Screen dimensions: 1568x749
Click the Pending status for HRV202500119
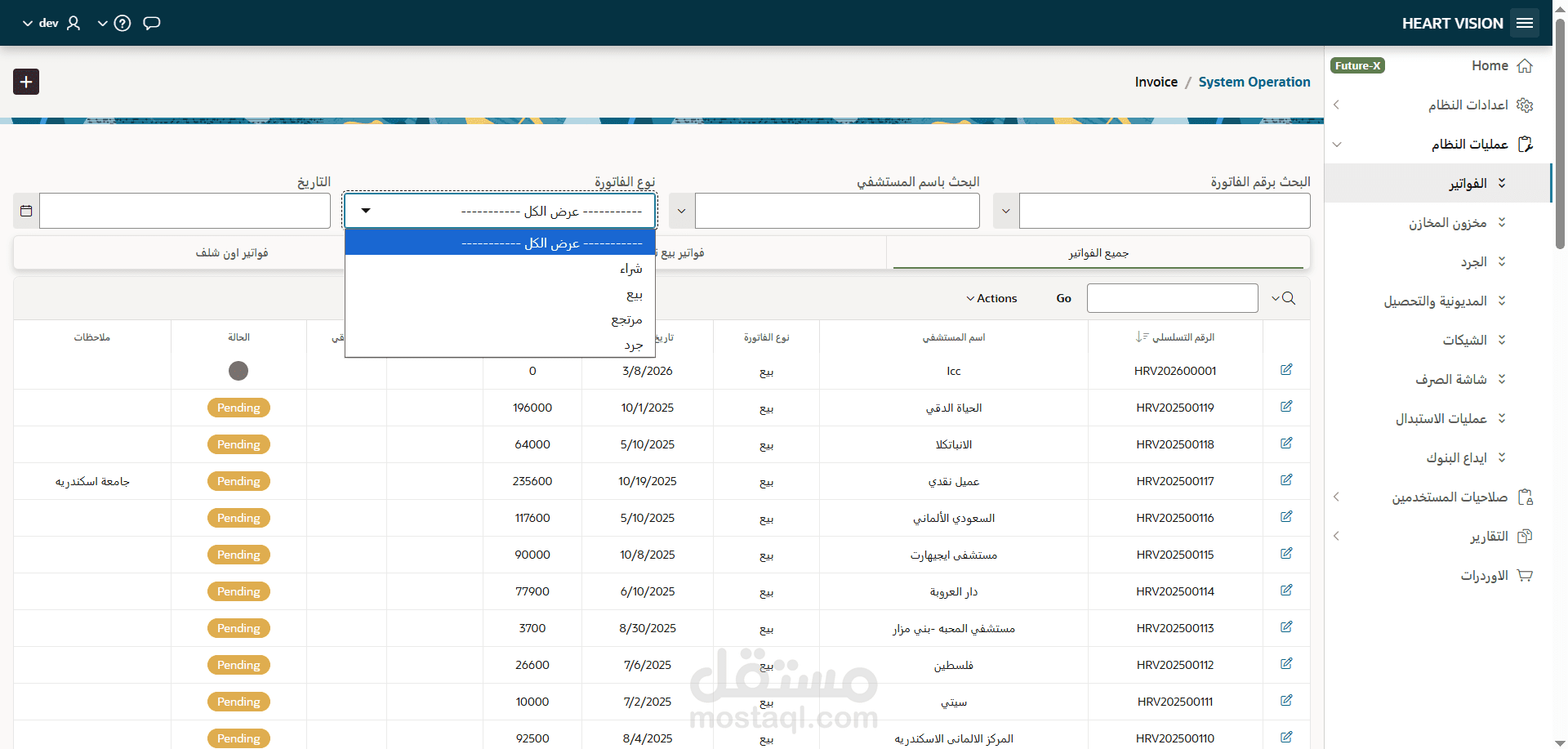click(x=238, y=408)
